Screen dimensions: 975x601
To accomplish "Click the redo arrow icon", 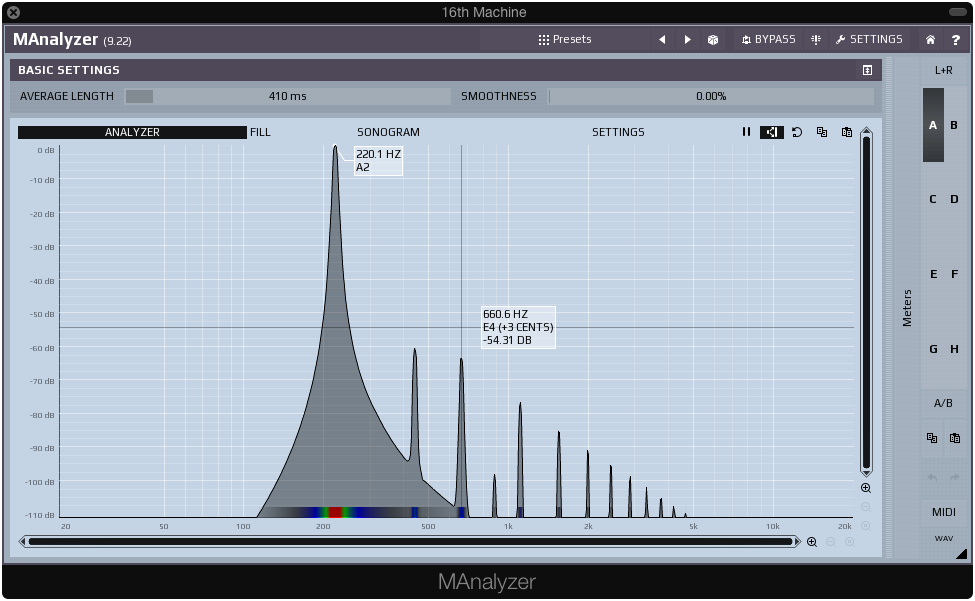I will [954, 477].
